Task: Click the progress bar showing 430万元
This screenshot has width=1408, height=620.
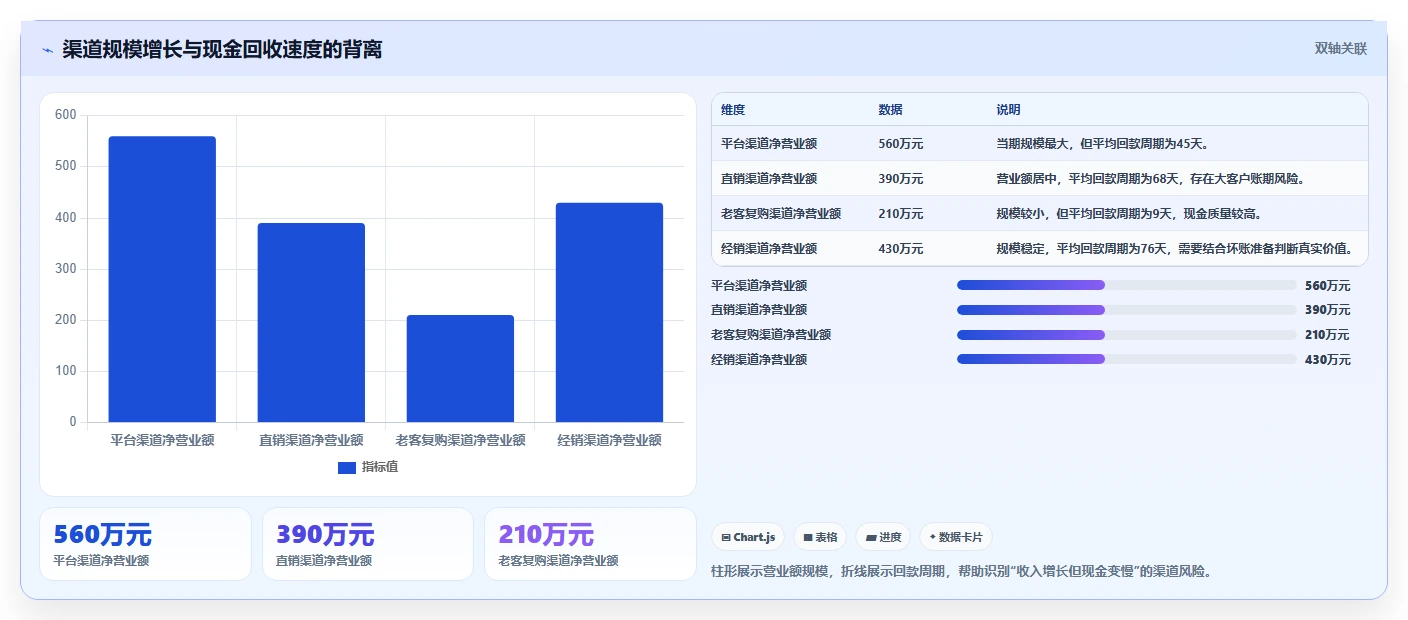Action: (1126, 359)
